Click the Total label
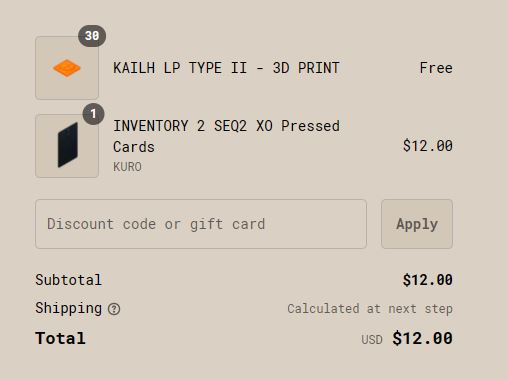 tap(61, 338)
